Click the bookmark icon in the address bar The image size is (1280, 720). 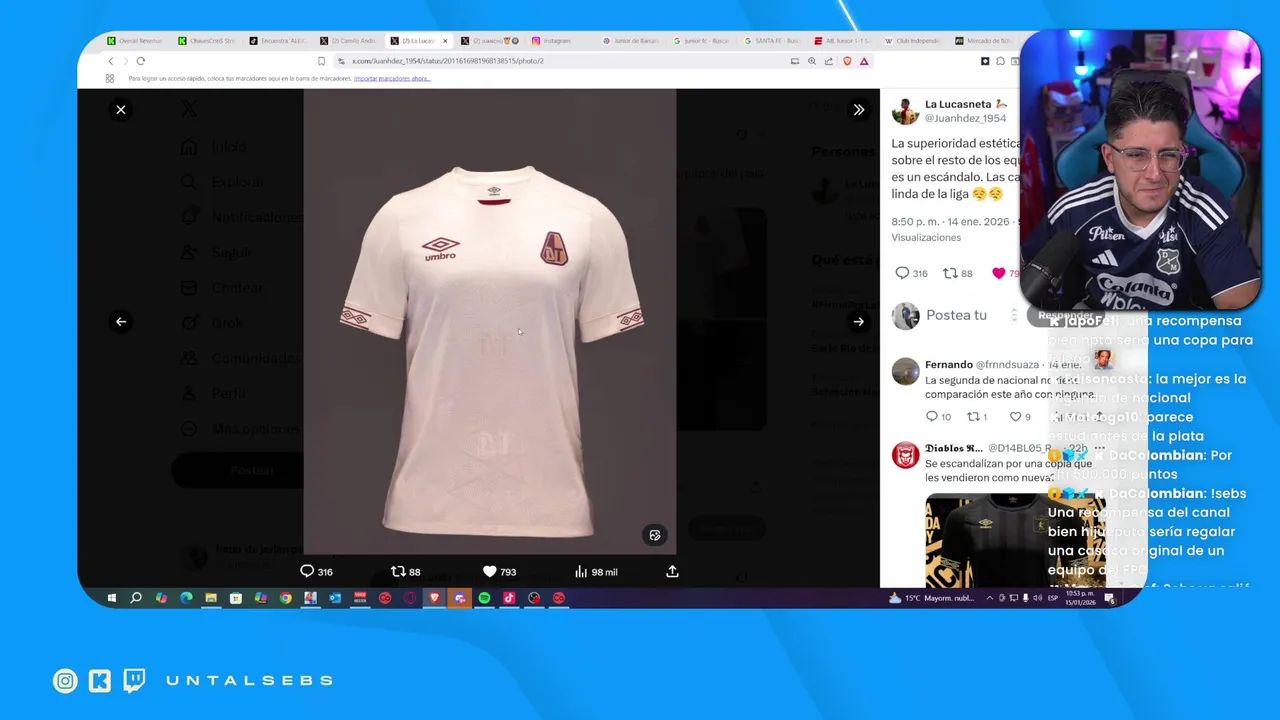pos(321,61)
